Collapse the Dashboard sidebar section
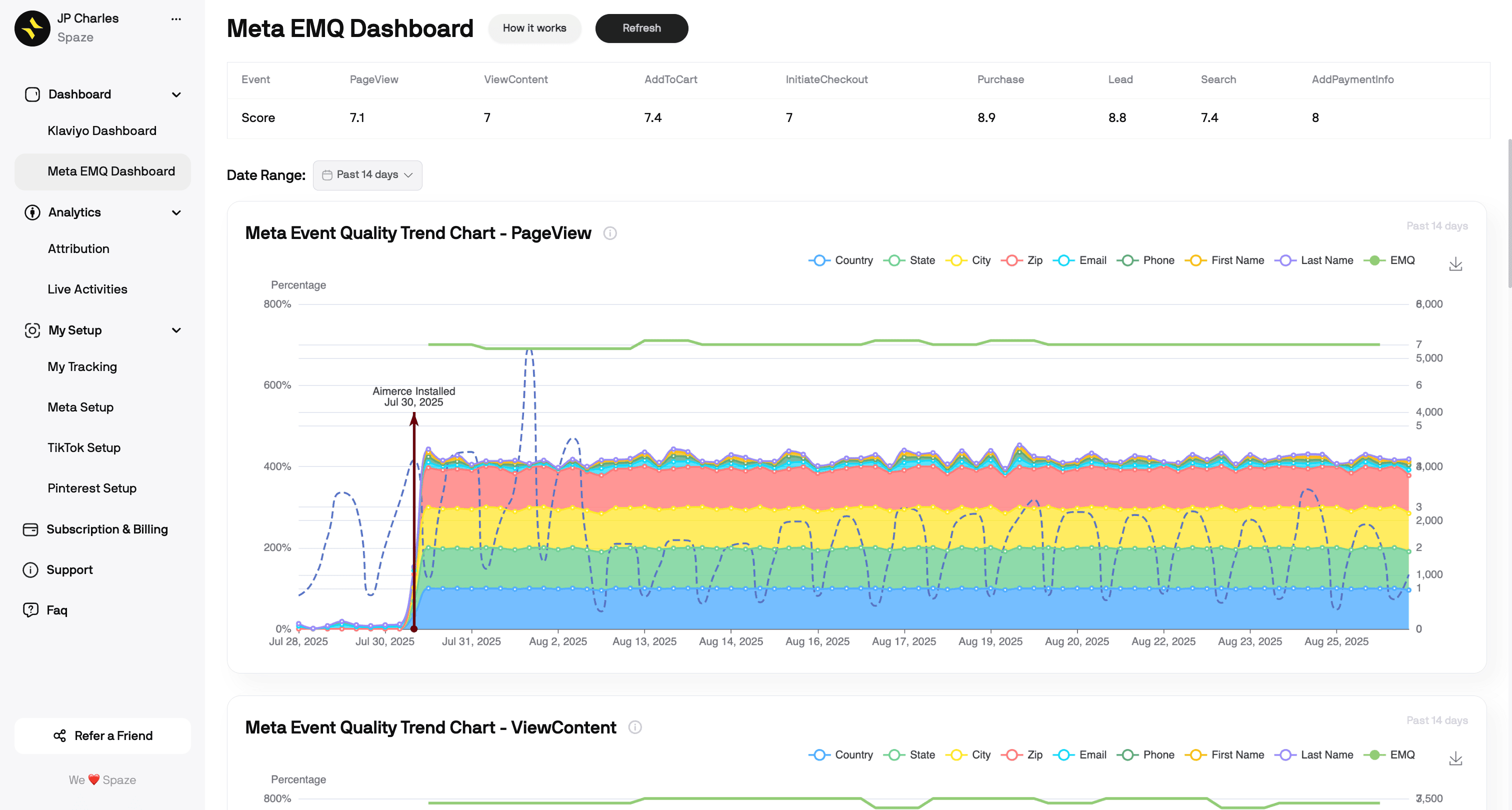The width and height of the screenshot is (1512, 810). (176, 94)
